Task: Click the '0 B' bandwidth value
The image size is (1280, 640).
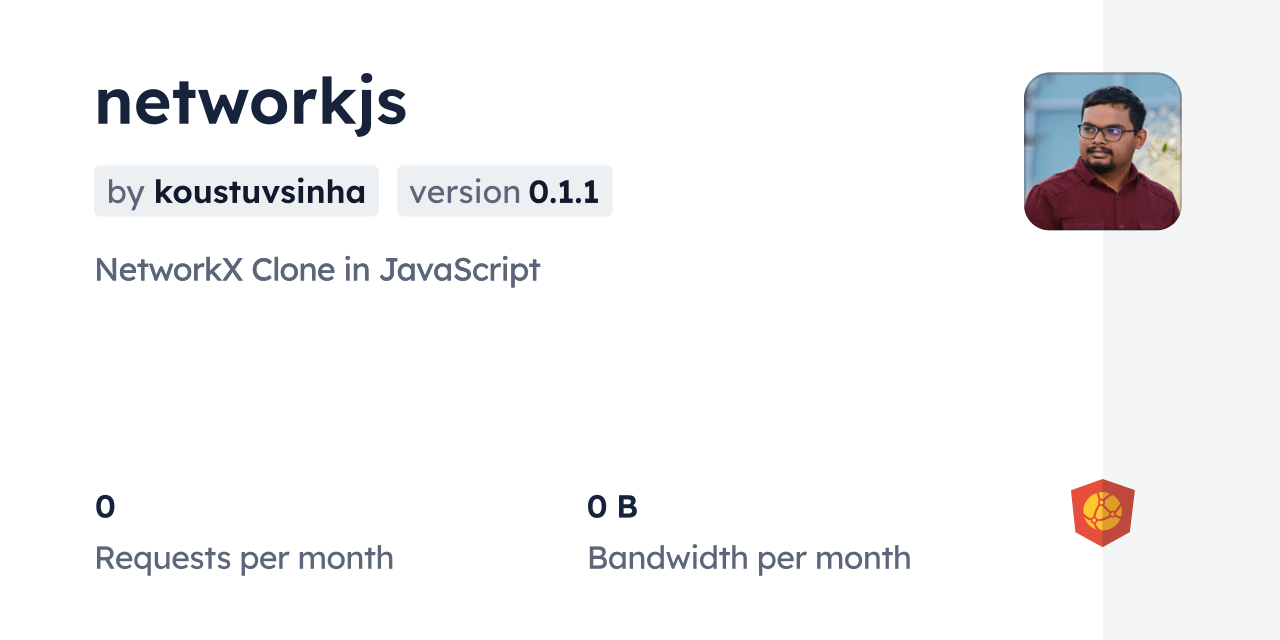Action: click(x=612, y=507)
